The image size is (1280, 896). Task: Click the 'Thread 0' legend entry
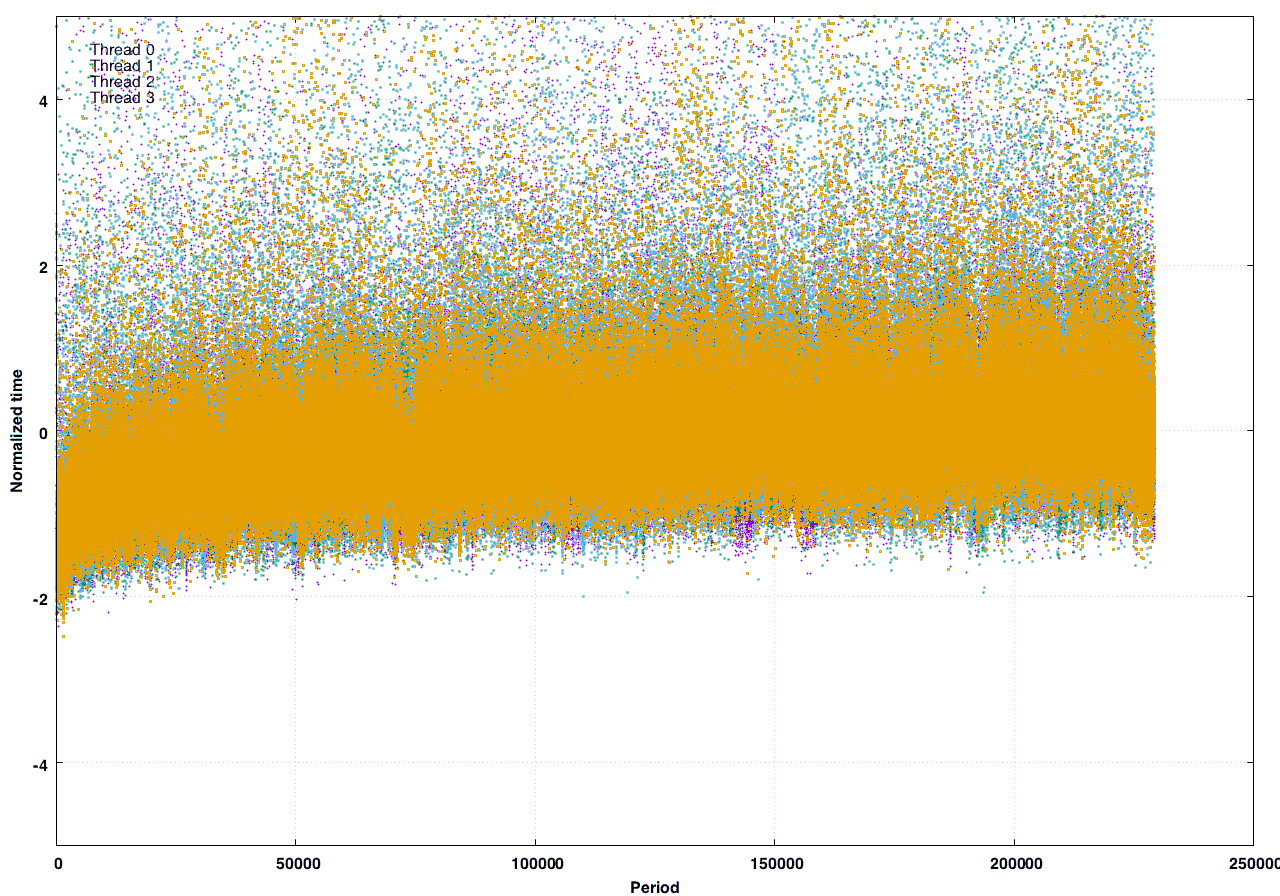coord(122,50)
